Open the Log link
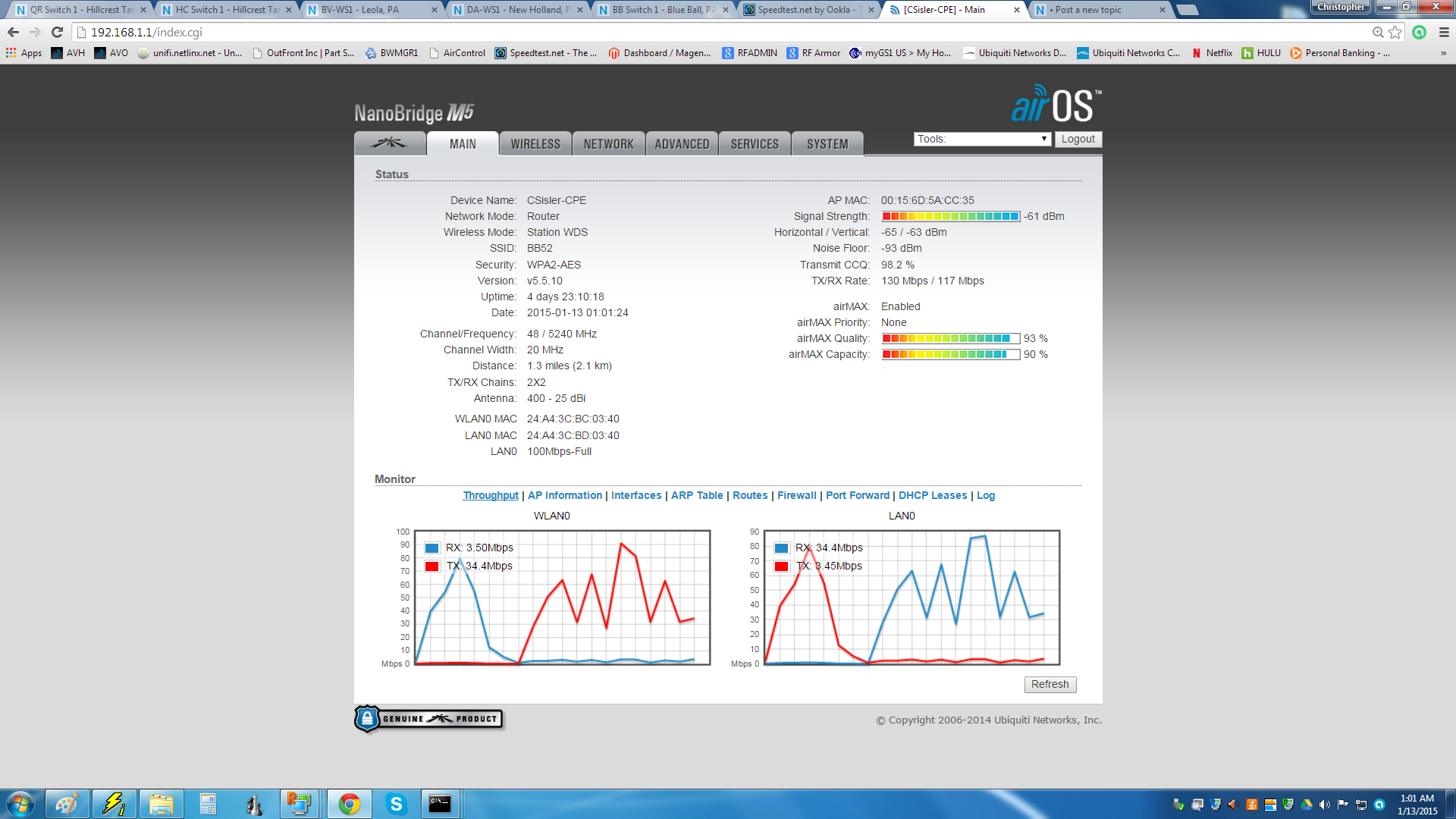Viewport: 1456px width, 819px height. point(986,495)
